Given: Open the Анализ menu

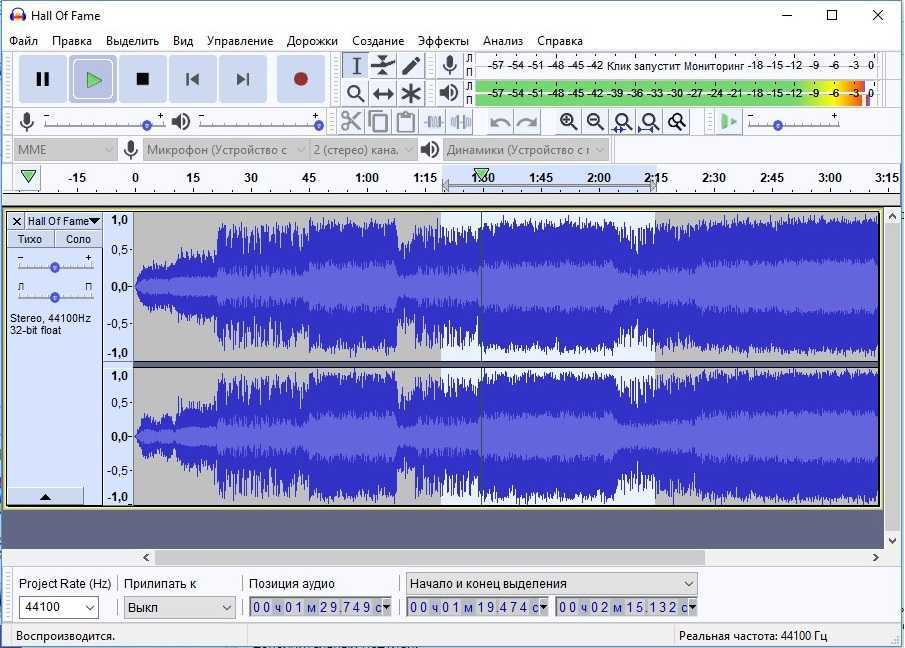Looking at the screenshot, I should (503, 41).
